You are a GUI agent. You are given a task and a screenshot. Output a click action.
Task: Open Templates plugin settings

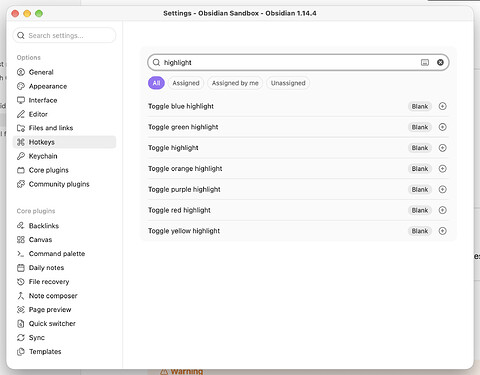(64, 352)
